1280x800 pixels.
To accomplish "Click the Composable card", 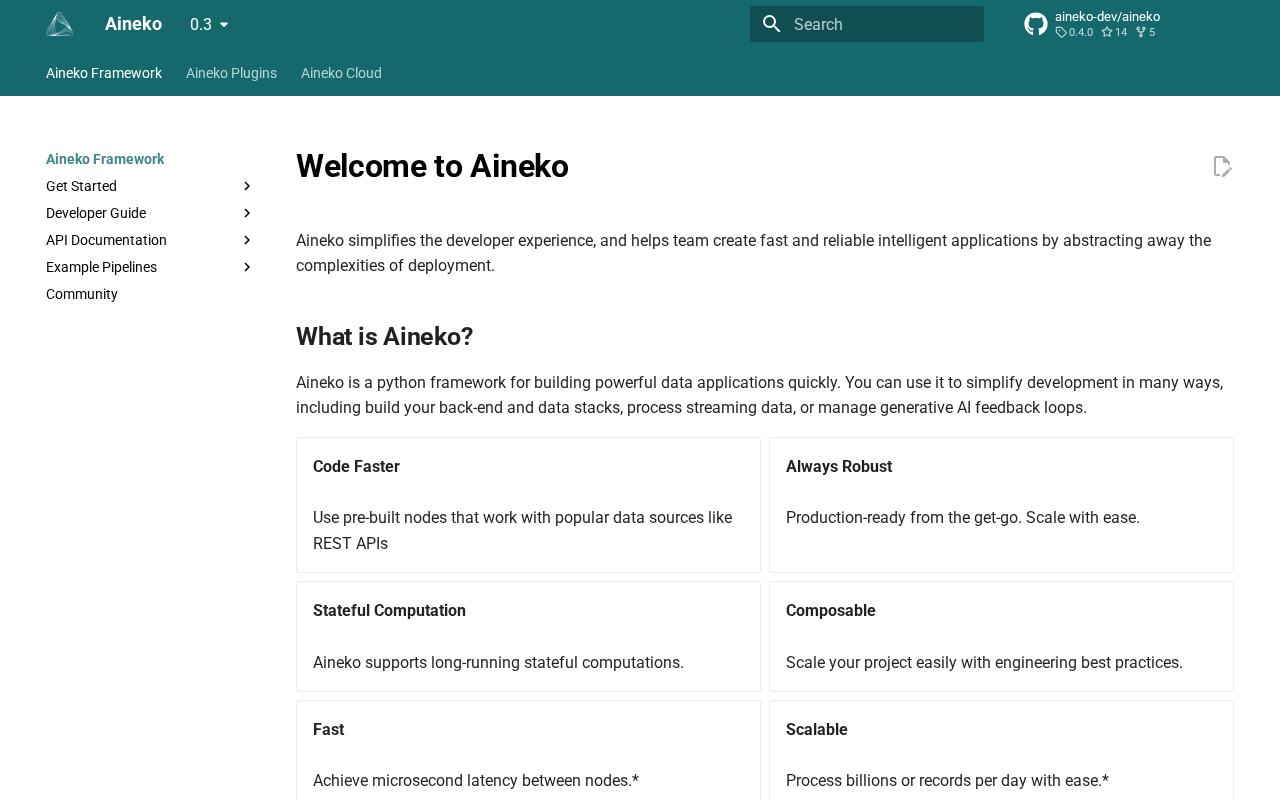I will (x=1001, y=636).
